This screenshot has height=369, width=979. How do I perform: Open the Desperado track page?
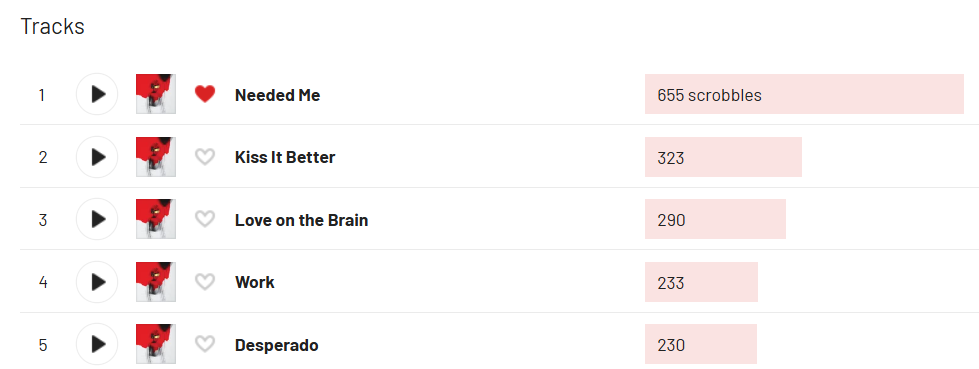coord(277,345)
